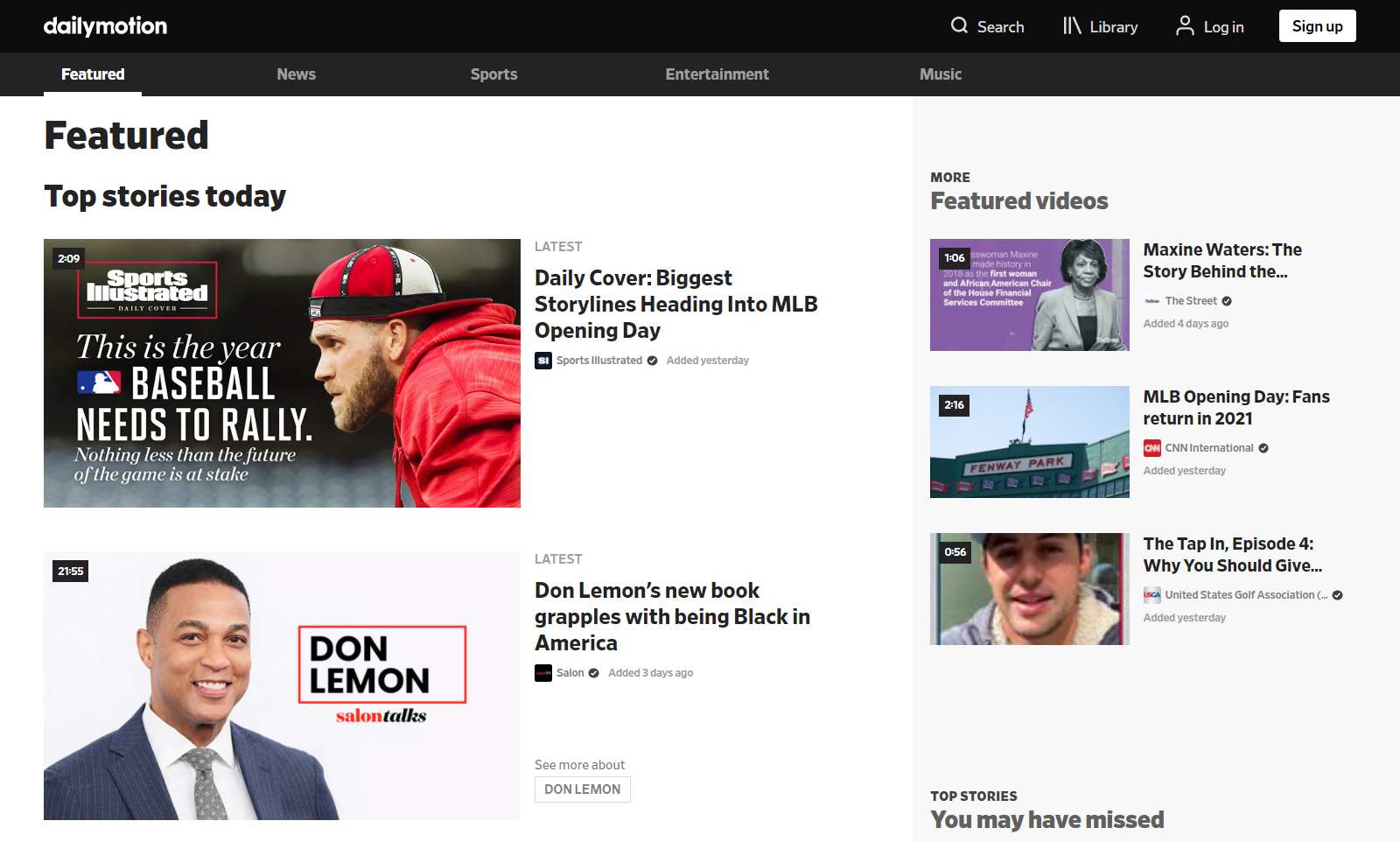
Task: Open the Sports Illustrated channel name
Action: [x=599, y=361]
